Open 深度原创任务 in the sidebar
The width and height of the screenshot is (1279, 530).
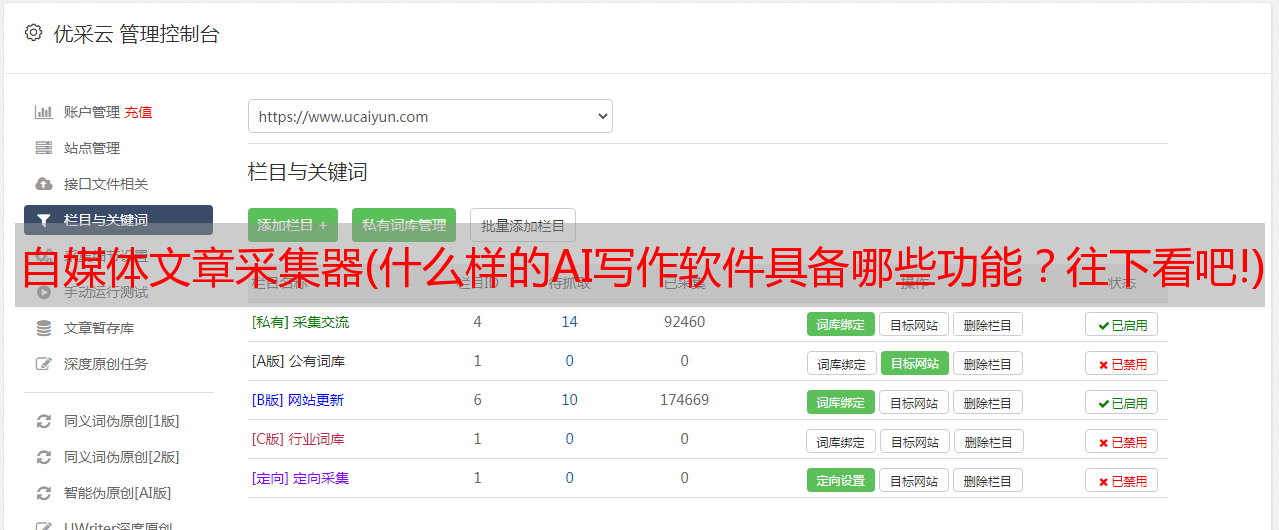[x=106, y=364]
